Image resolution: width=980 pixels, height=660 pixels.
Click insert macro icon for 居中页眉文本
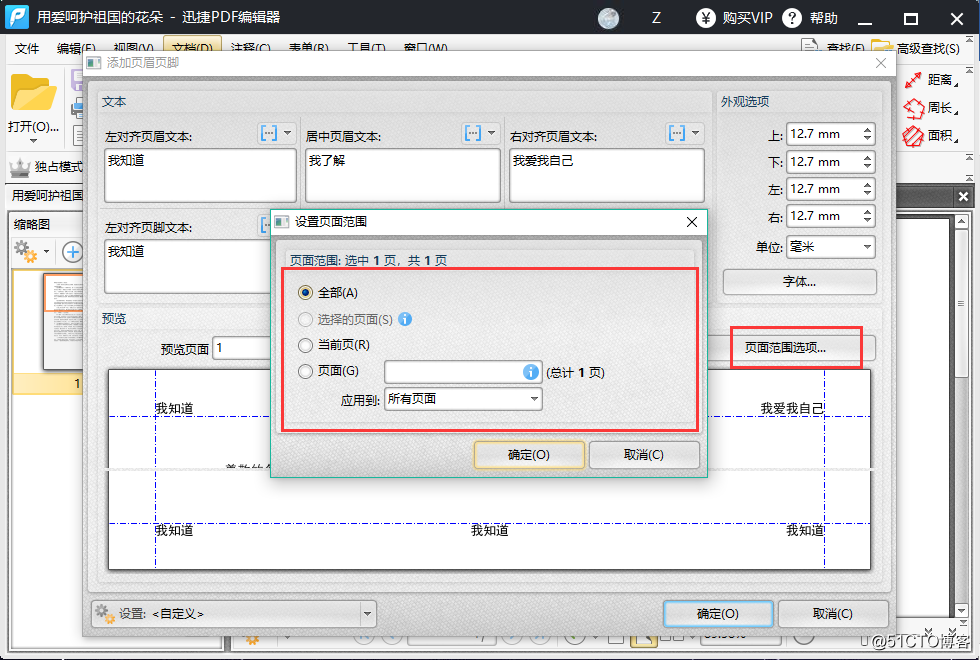pos(473,132)
